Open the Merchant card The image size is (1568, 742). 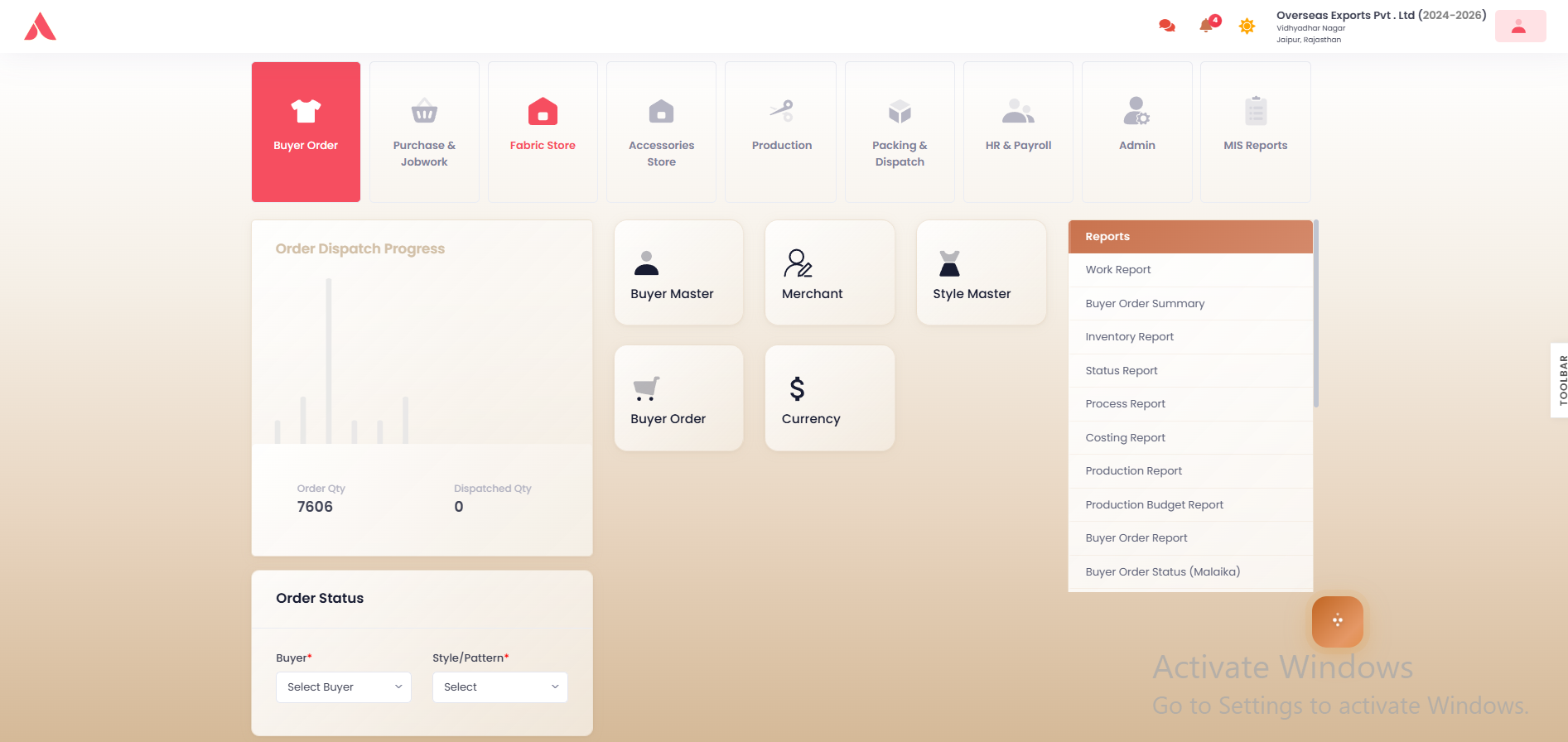(x=830, y=272)
